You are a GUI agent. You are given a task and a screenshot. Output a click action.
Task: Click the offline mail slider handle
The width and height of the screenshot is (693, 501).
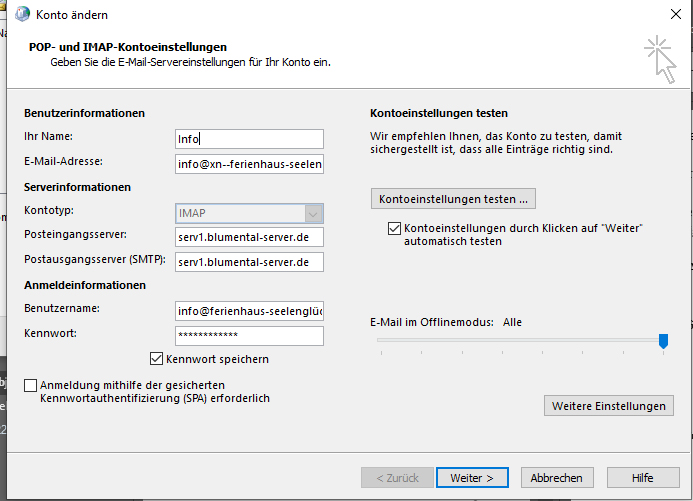(x=663, y=342)
